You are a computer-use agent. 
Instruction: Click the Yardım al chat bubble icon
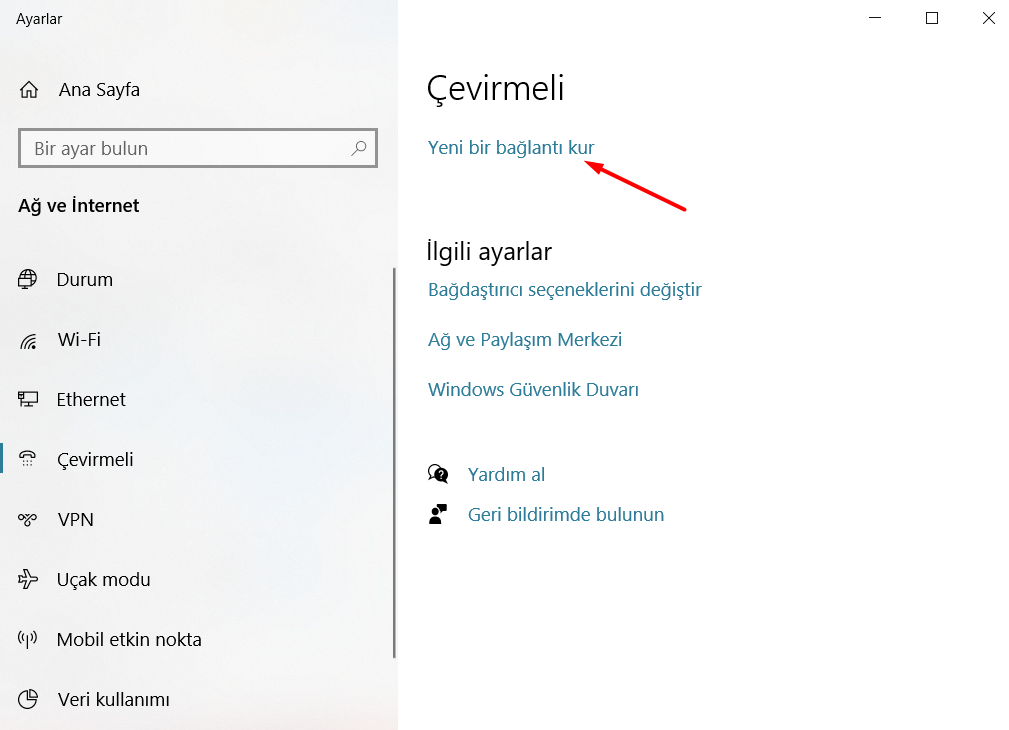[x=438, y=474]
